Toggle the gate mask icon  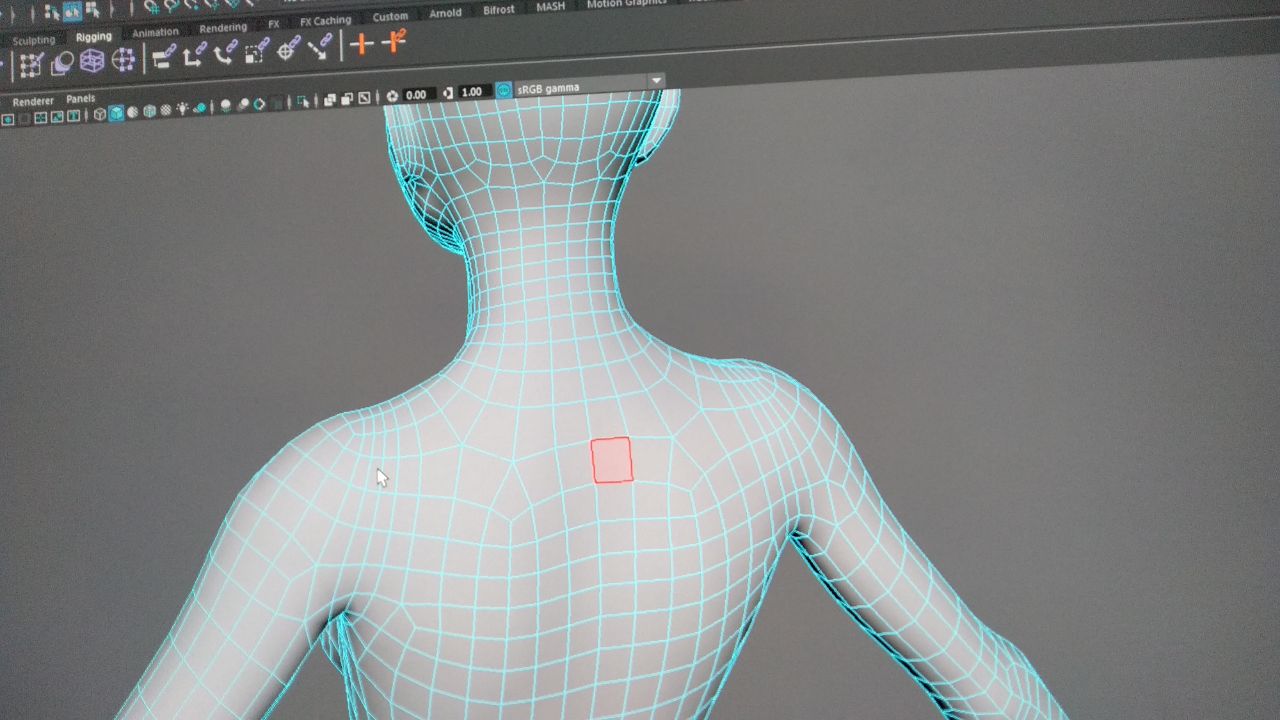coord(23,120)
